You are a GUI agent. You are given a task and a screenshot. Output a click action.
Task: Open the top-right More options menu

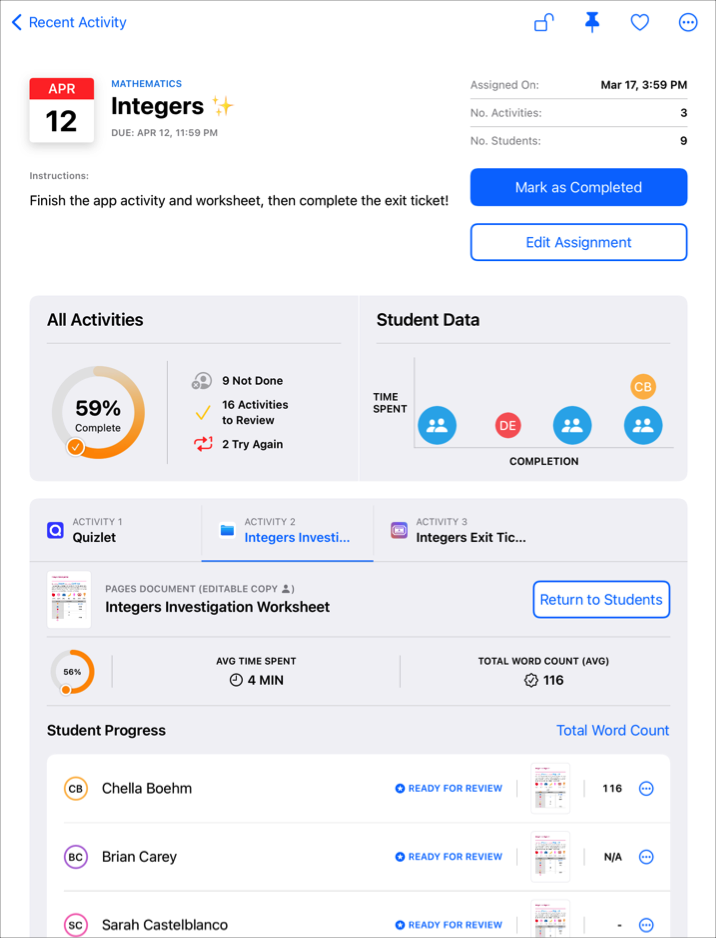(688, 22)
